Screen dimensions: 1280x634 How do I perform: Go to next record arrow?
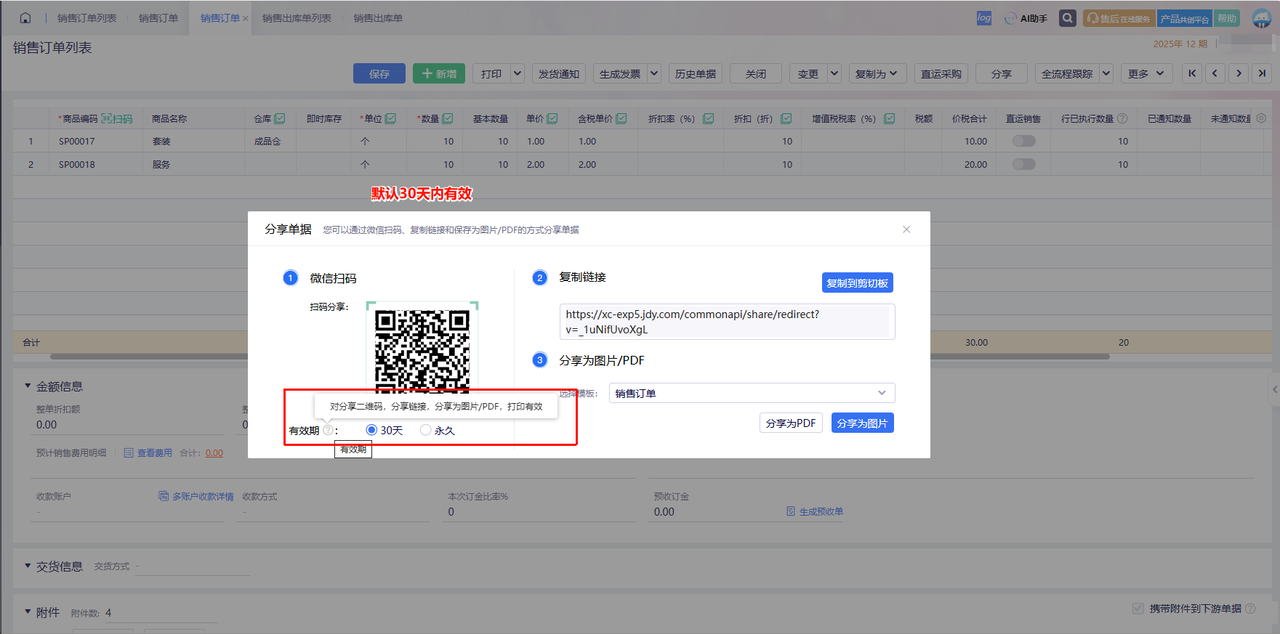[1239, 73]
